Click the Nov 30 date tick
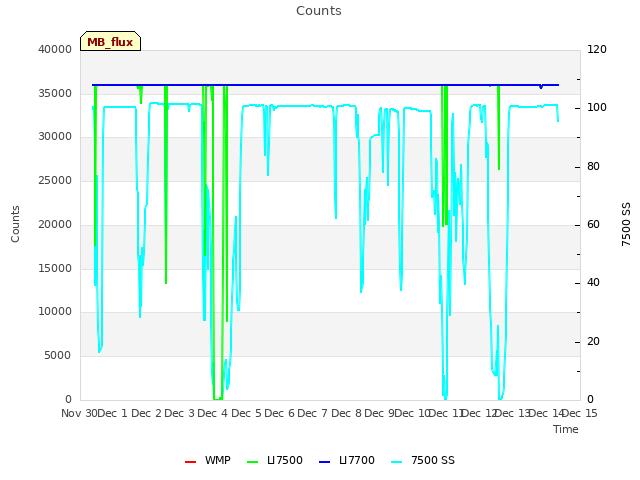This screenshot has height=480, width=640. click(x=79, y=413)
